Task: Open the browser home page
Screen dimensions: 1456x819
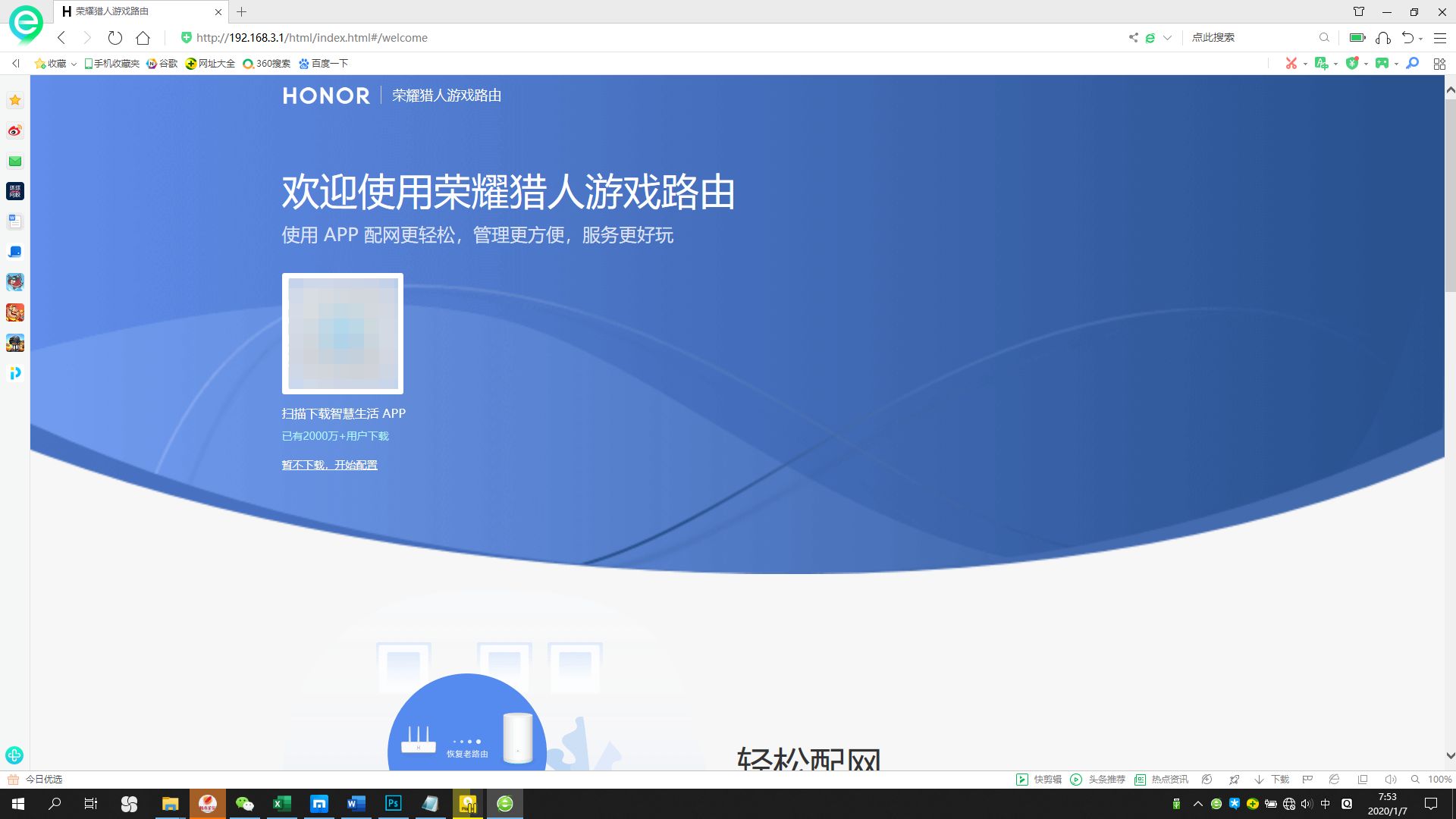Action: 143,38
